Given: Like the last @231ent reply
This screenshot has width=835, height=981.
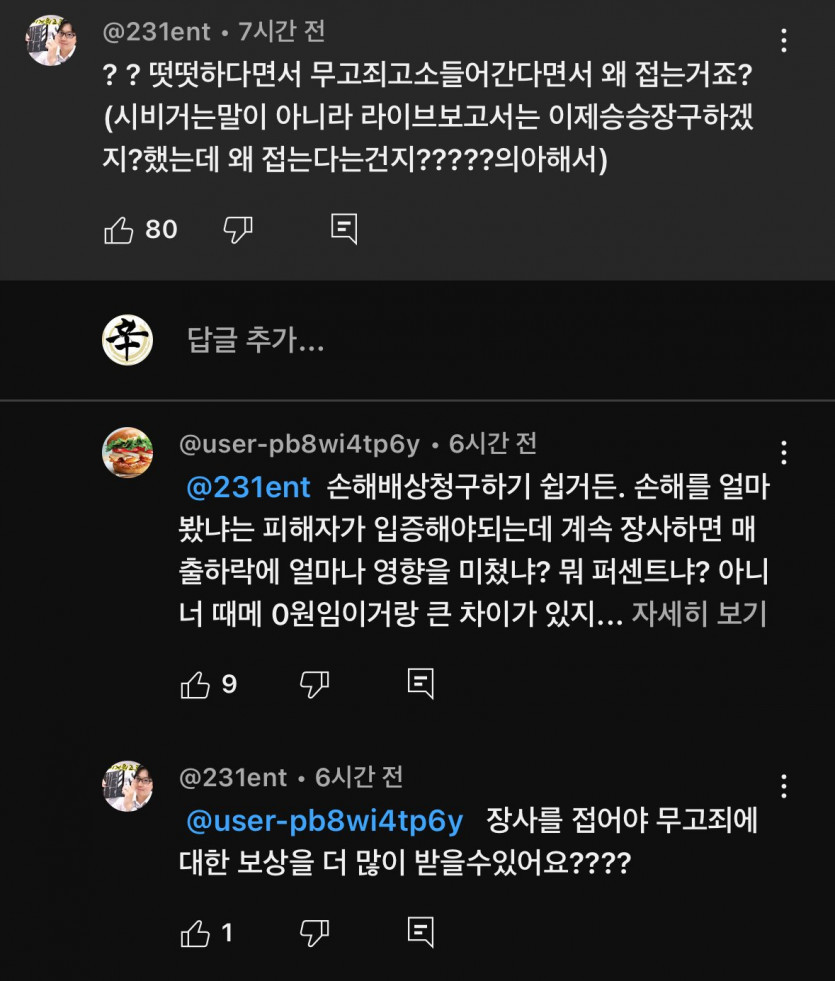Looking at the screenshot, I should pyautogui.click(x=195, y=933).
